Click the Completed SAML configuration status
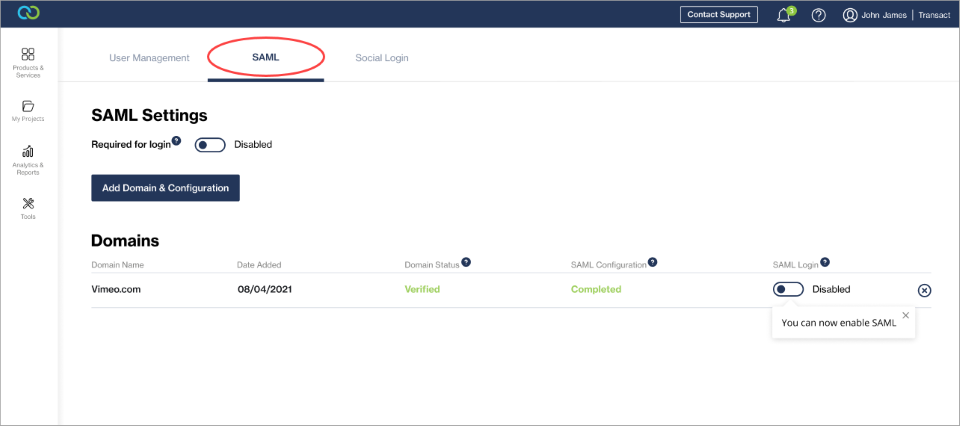960x426 pixels. [x=596, y=290]
